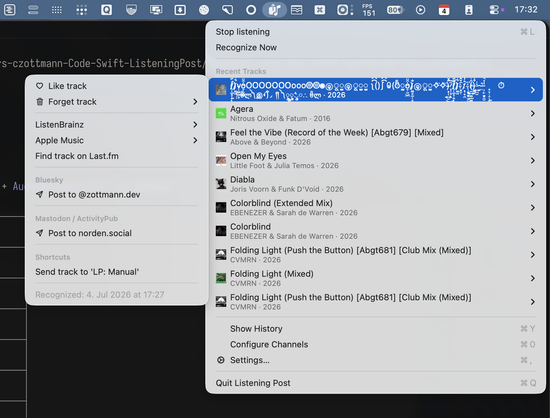The image size is (550, 418).
Task: Click Diabla album artwork thumbnail
Action: 221,184
